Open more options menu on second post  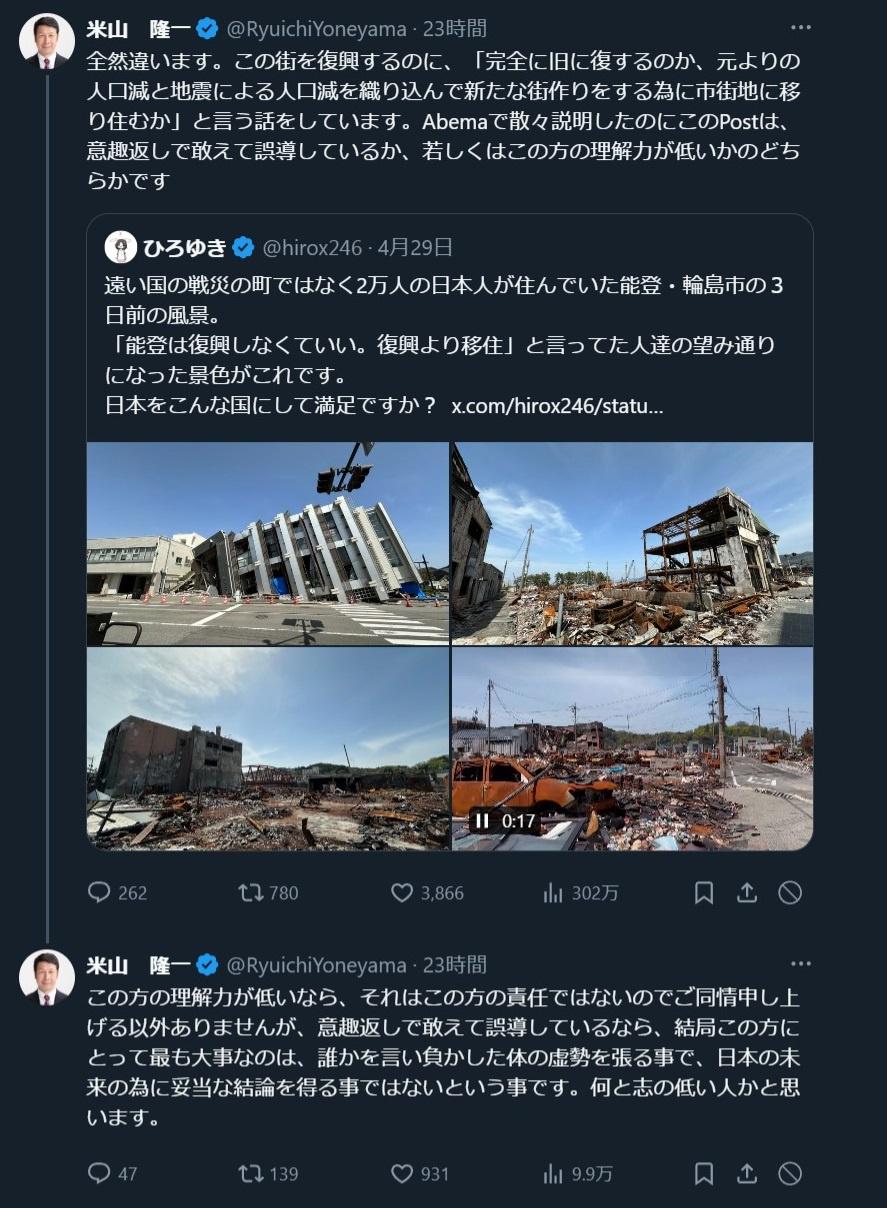point(800,964)
